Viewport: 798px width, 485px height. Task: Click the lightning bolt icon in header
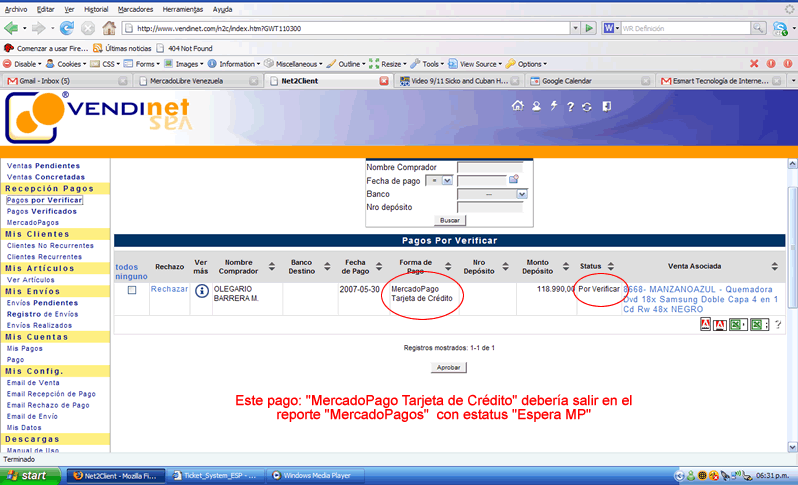(x=554, y=105)
